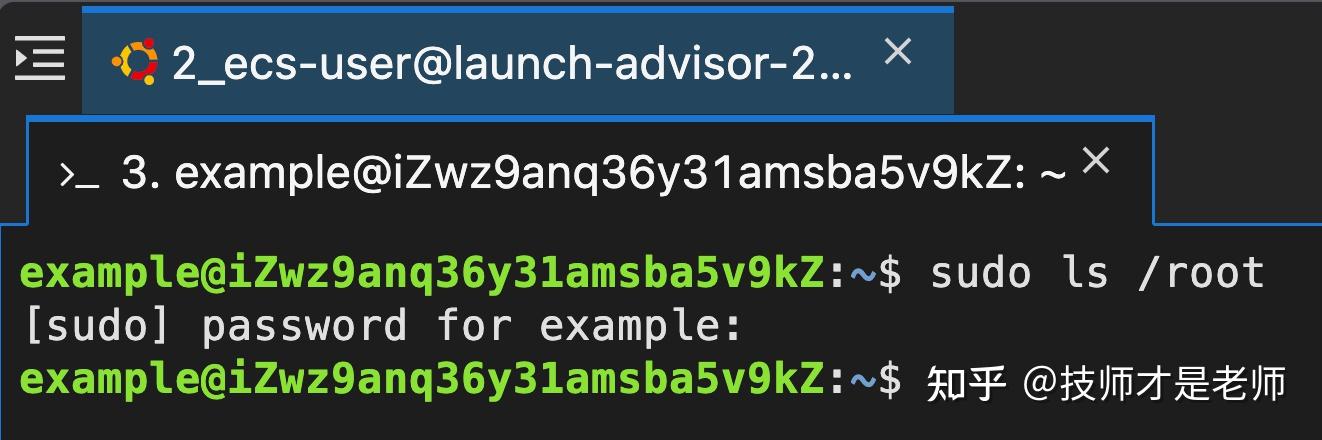The width and height of the screenshot is (1322, 440).
Task: Toggle the sidebar list icon
Action: [40, 58]
